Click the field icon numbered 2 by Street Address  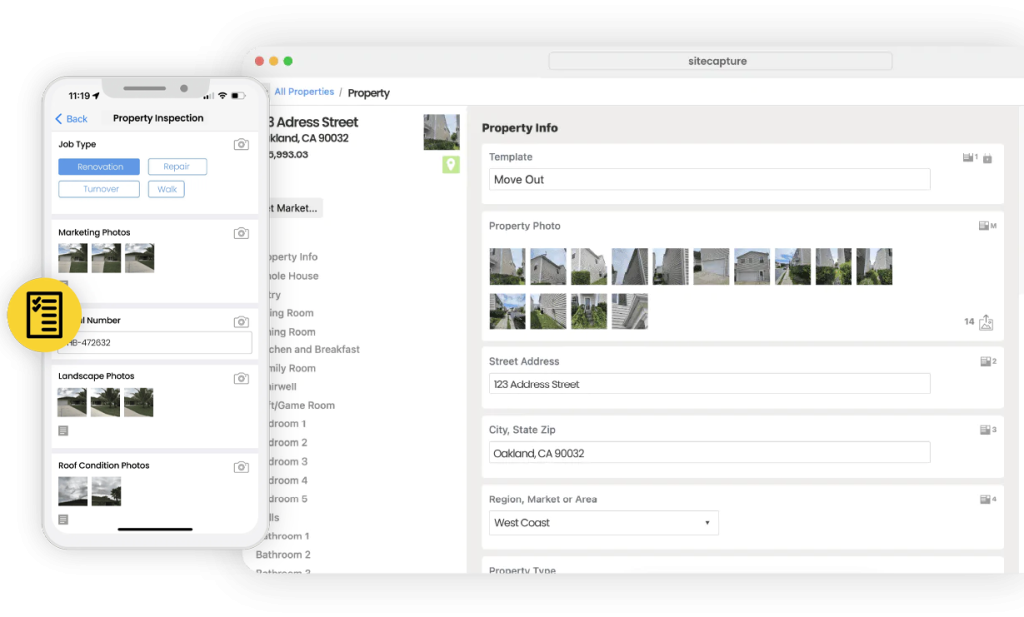click(988, 361)
